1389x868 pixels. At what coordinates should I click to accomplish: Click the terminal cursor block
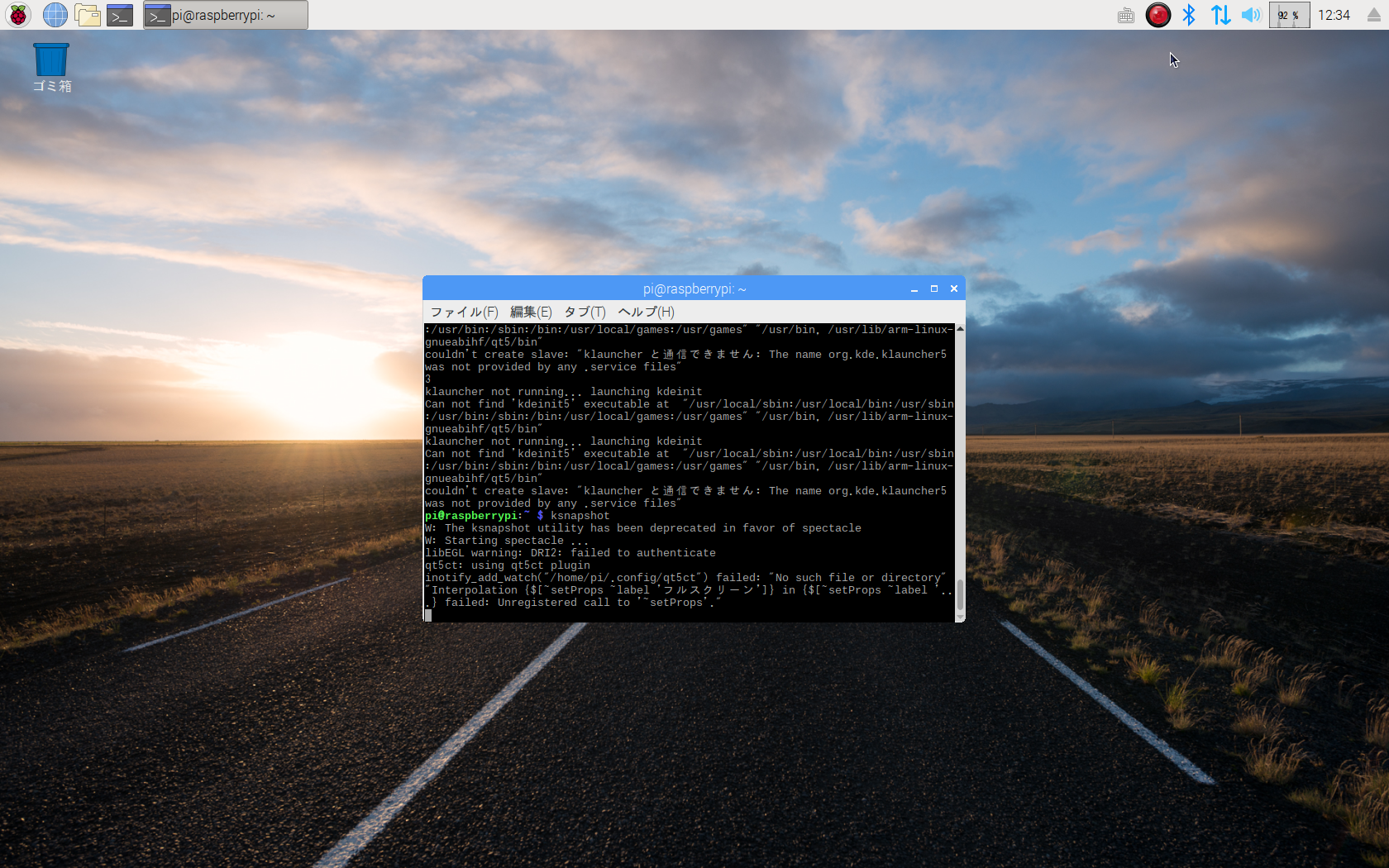coord(428,615)
